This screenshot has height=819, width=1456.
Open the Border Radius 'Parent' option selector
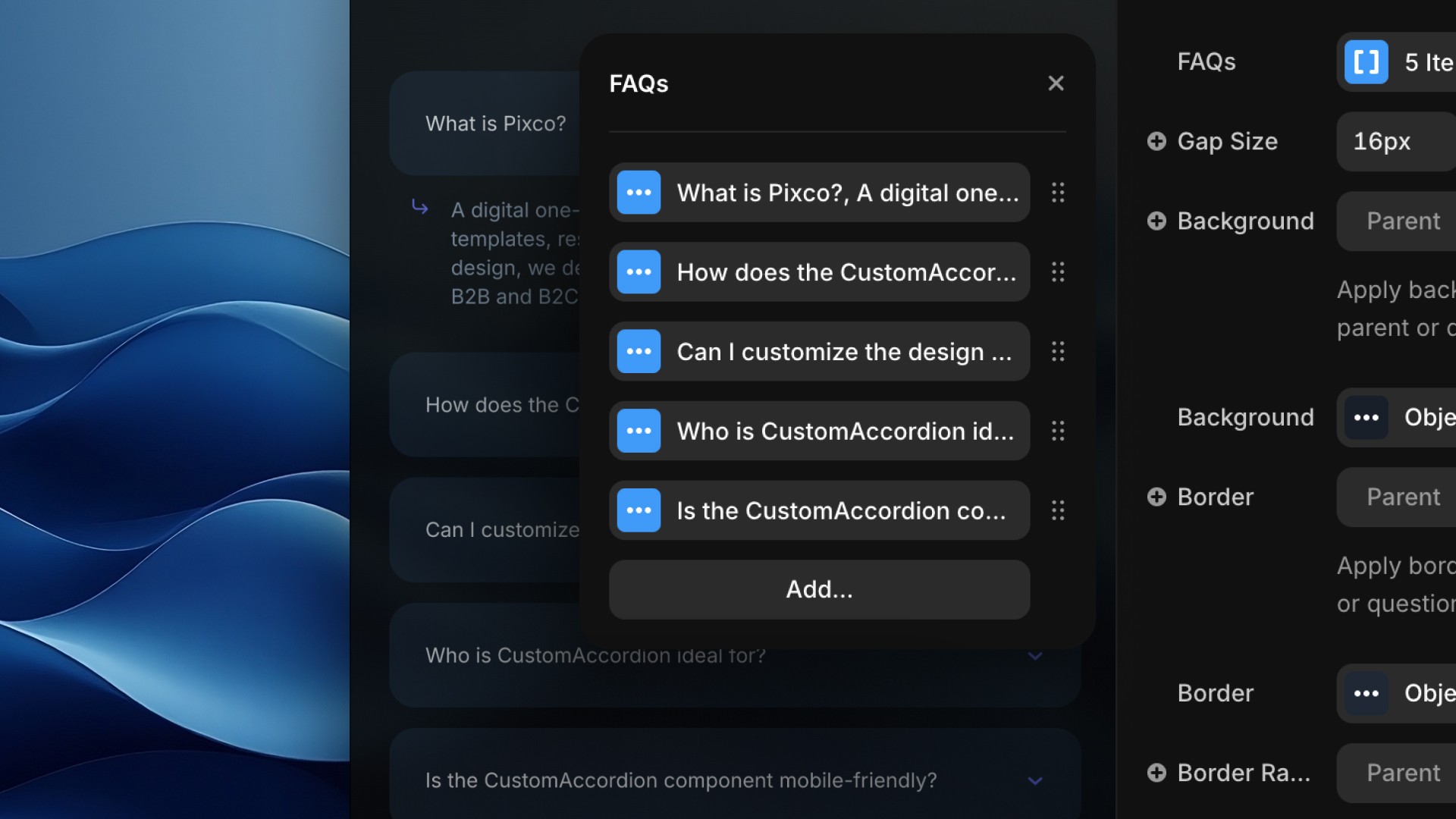pyautogui.click(x=1396, y=773)
